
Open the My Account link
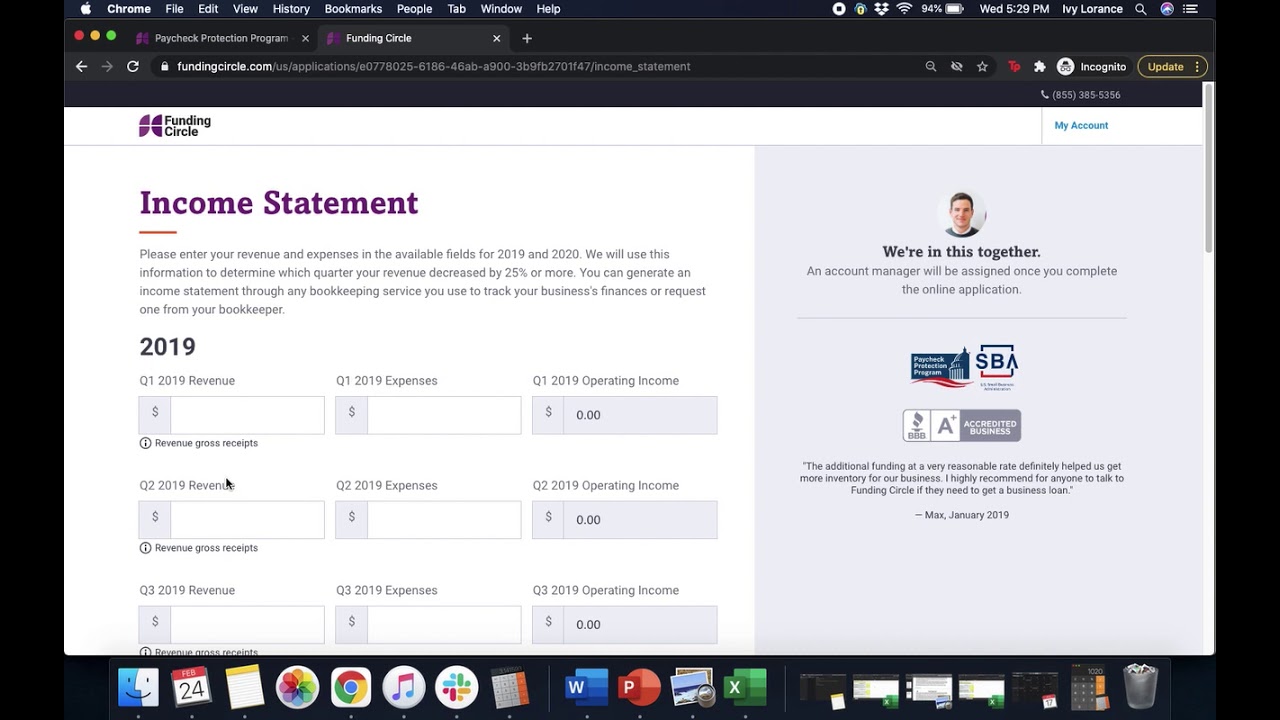point(1081,126)
